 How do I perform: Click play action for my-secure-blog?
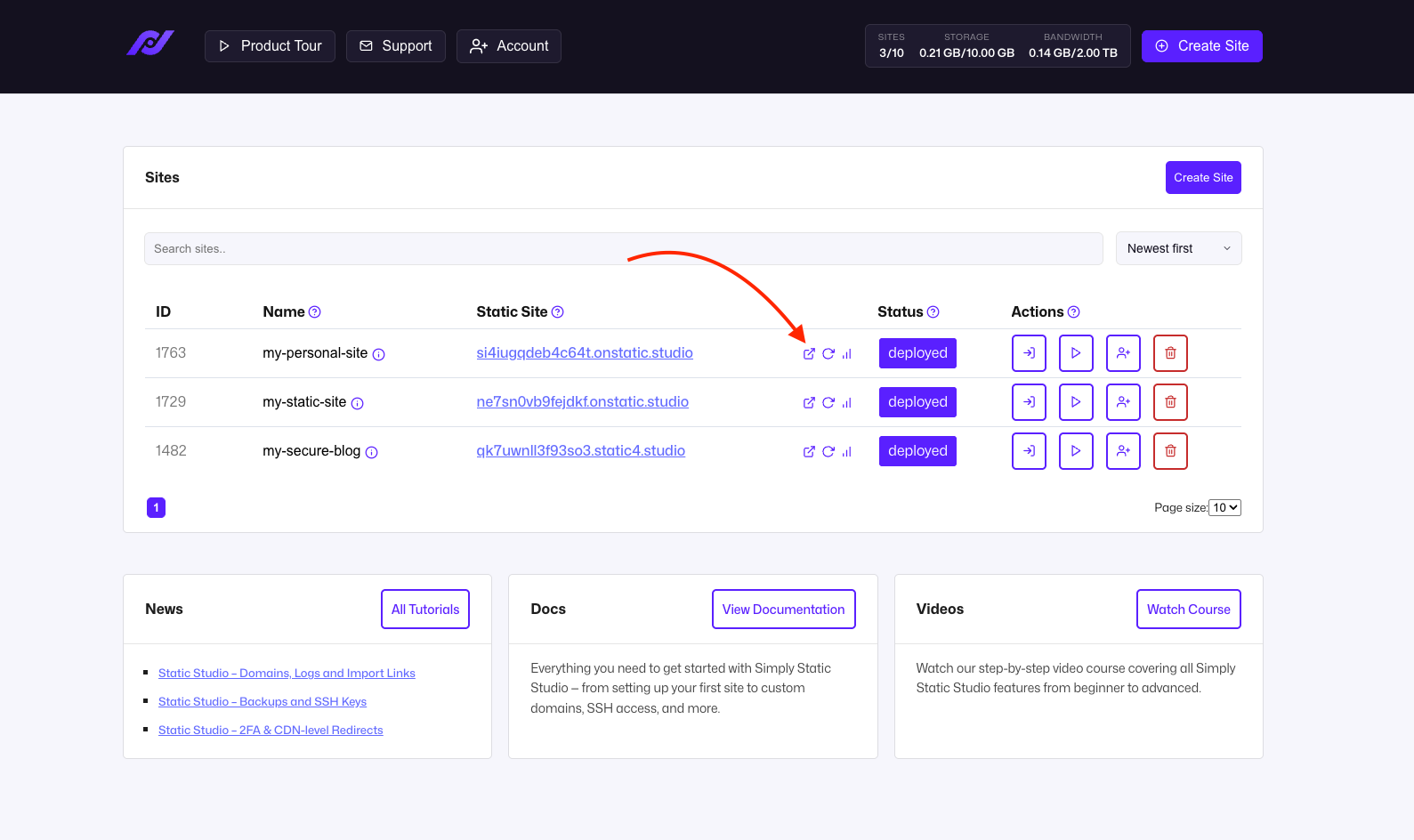tap(1076, 451)
